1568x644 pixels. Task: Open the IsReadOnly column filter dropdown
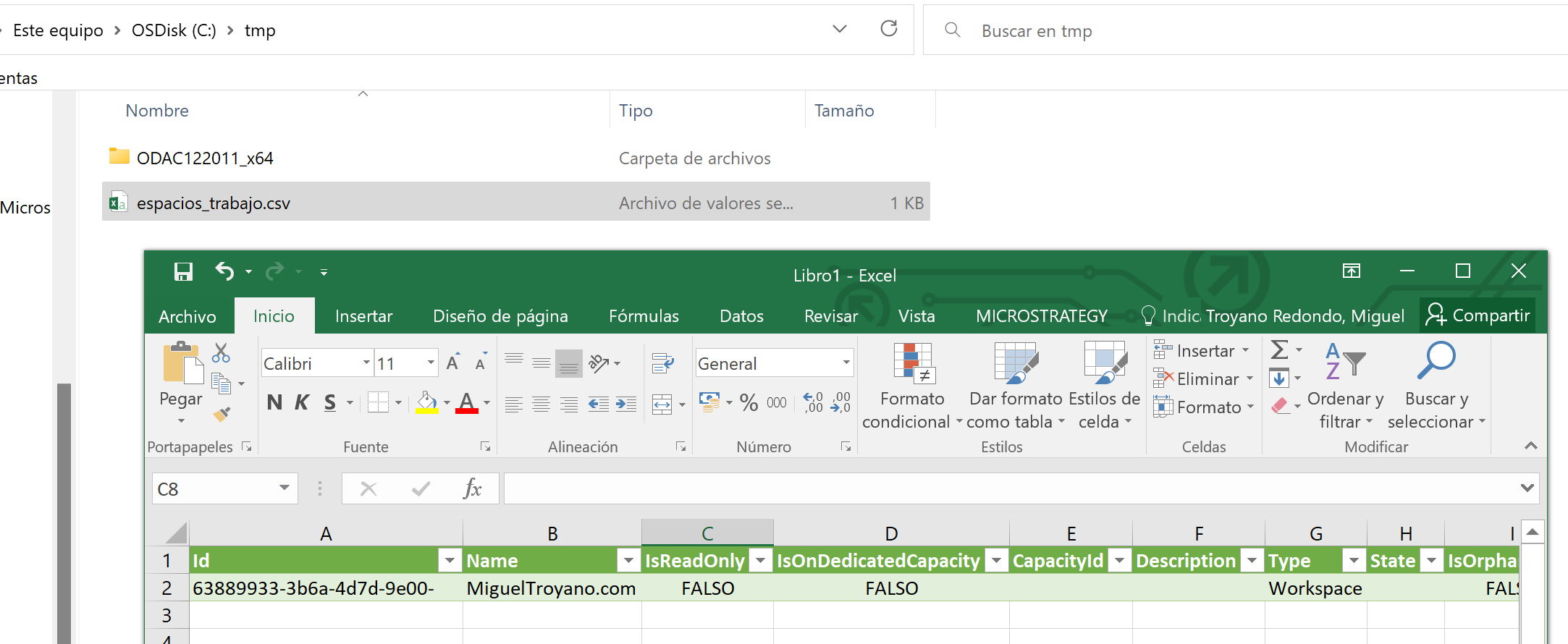(x=760, y=561)
